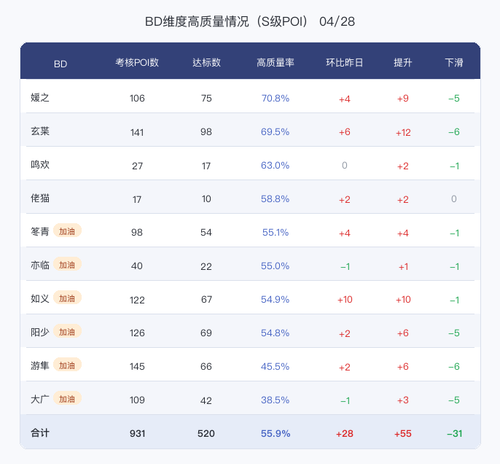Image resolution: width=500 pixels, height=464 pixels.
Task: Click the 达标数 value 66
Action: (206, 367)
